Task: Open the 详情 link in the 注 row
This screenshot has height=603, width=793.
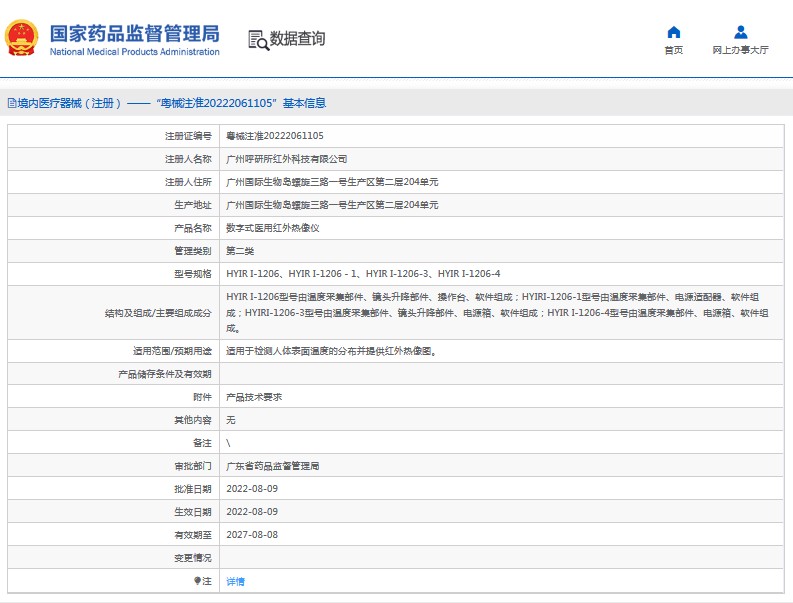Action: [x=235, y=581]
